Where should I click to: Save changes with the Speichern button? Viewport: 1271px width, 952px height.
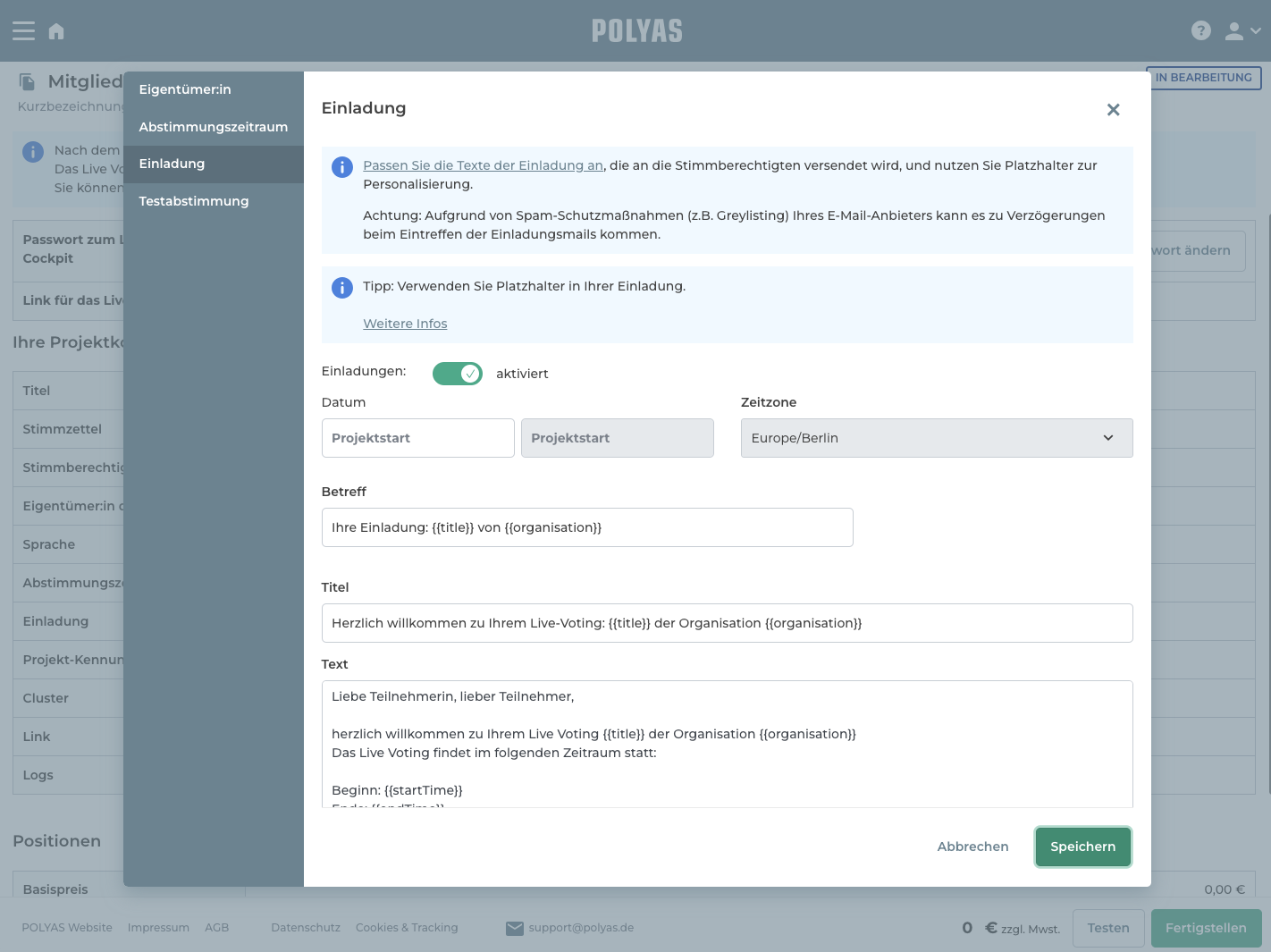[x=1082, y=847]
